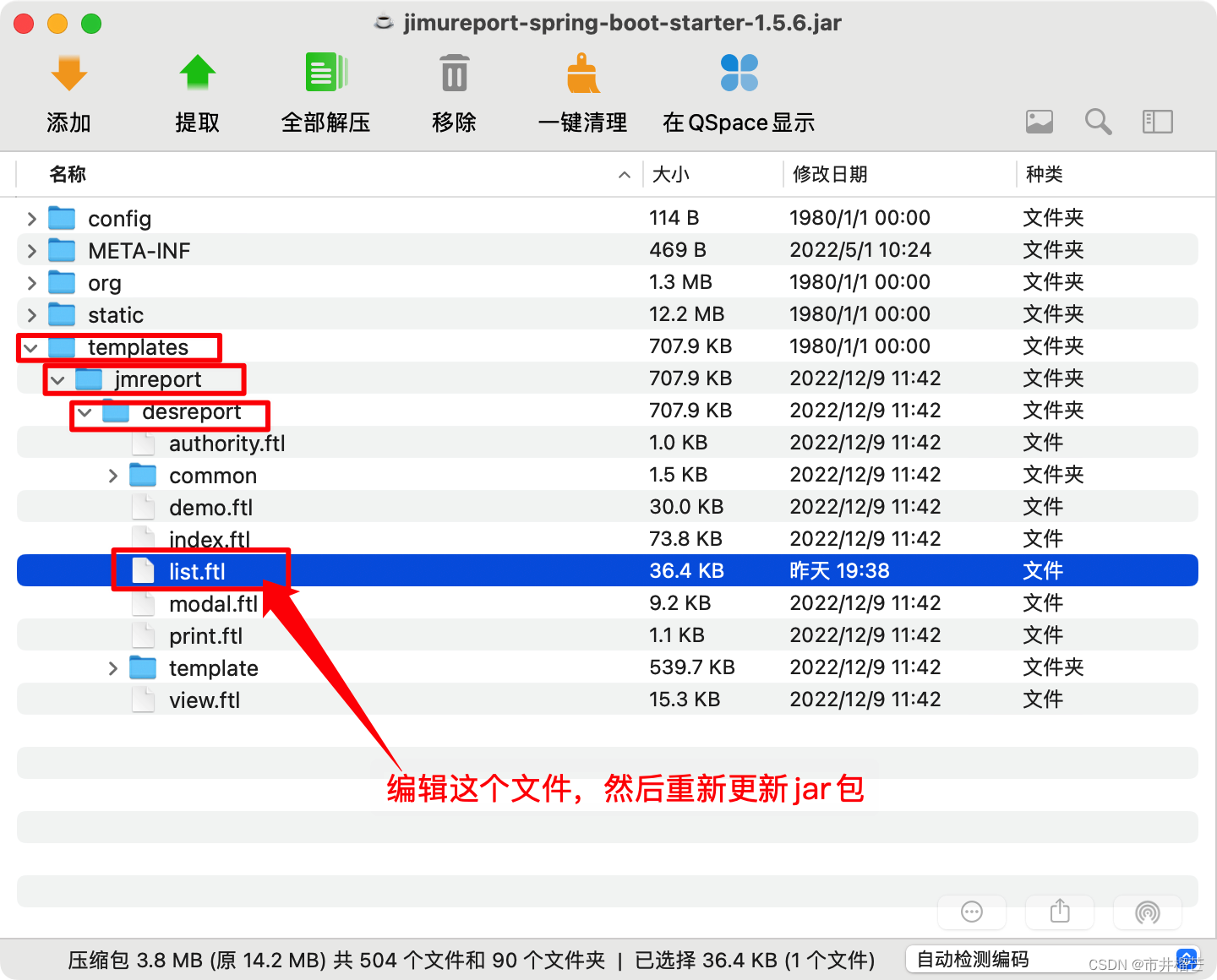Expand the common folder
The width and height of the screenshot is (1217, 980).
[112, 476]
